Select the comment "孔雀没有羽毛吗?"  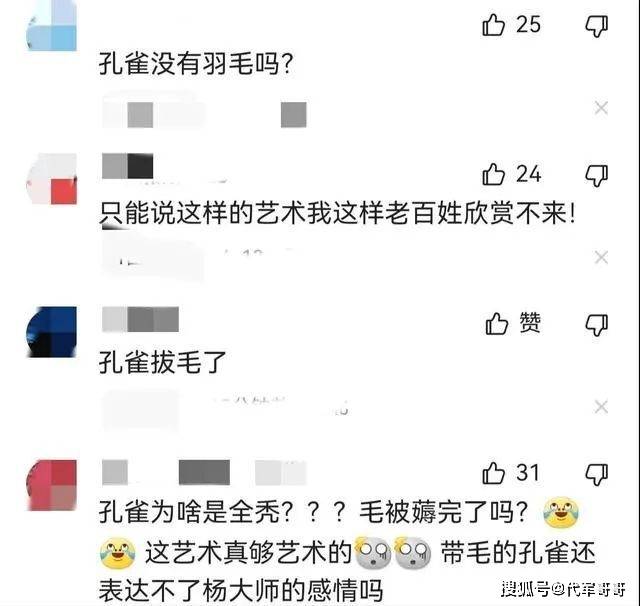point(196,64)
